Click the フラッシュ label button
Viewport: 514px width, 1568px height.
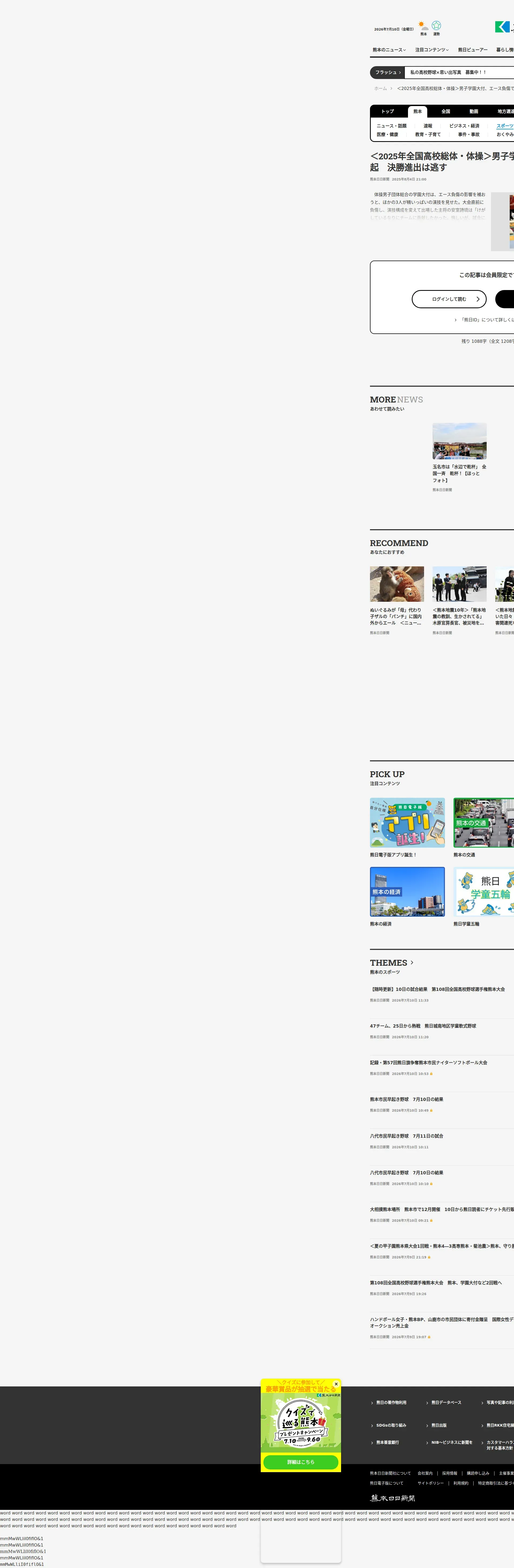point(387,72)
